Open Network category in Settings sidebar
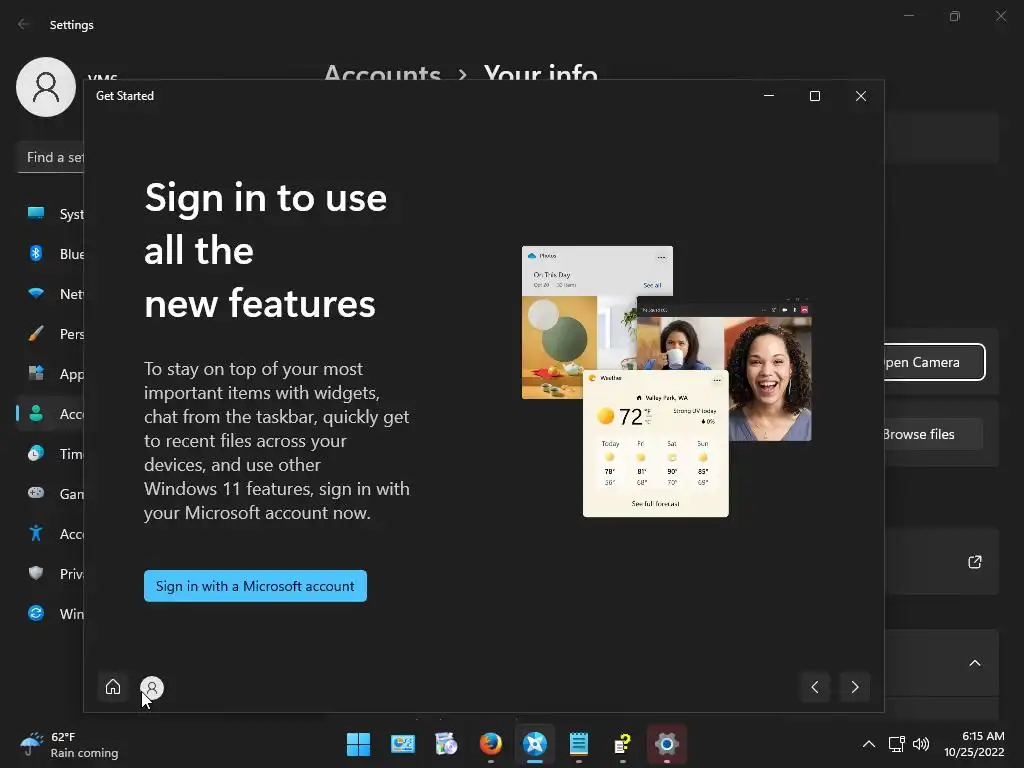The height and width of the screenshot is (768, 1024). [x=51, y=293]
